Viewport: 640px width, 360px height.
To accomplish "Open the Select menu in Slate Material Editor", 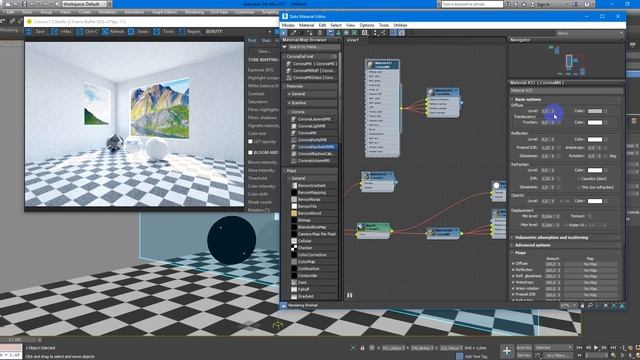I will [336, 25].
